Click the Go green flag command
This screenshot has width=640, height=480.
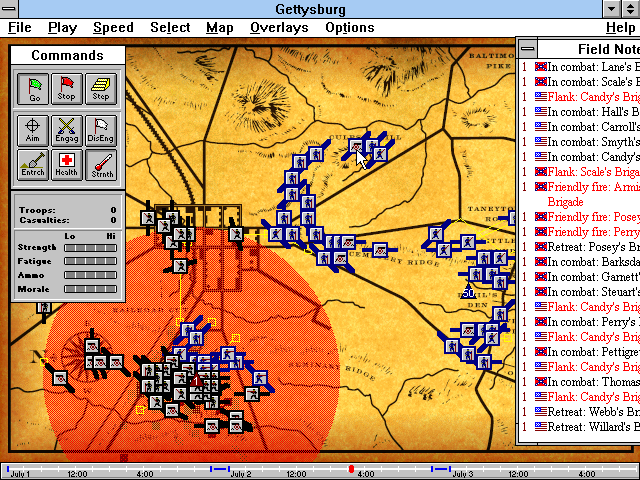[33, 89]
